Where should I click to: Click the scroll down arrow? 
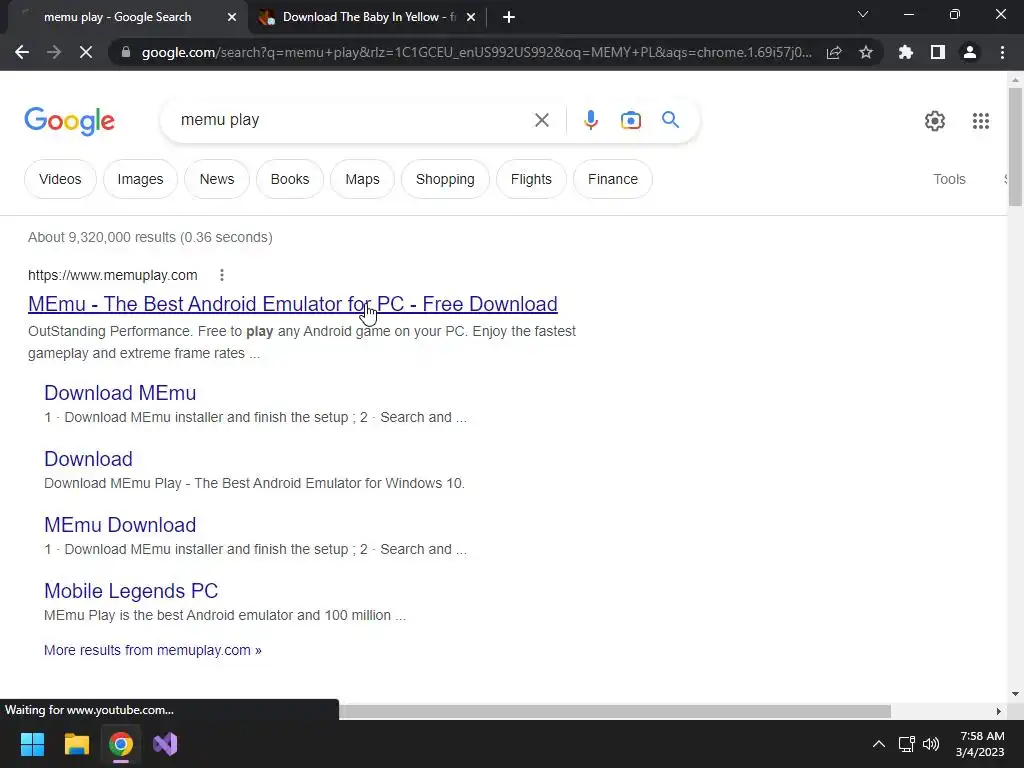click(1015, 694)
